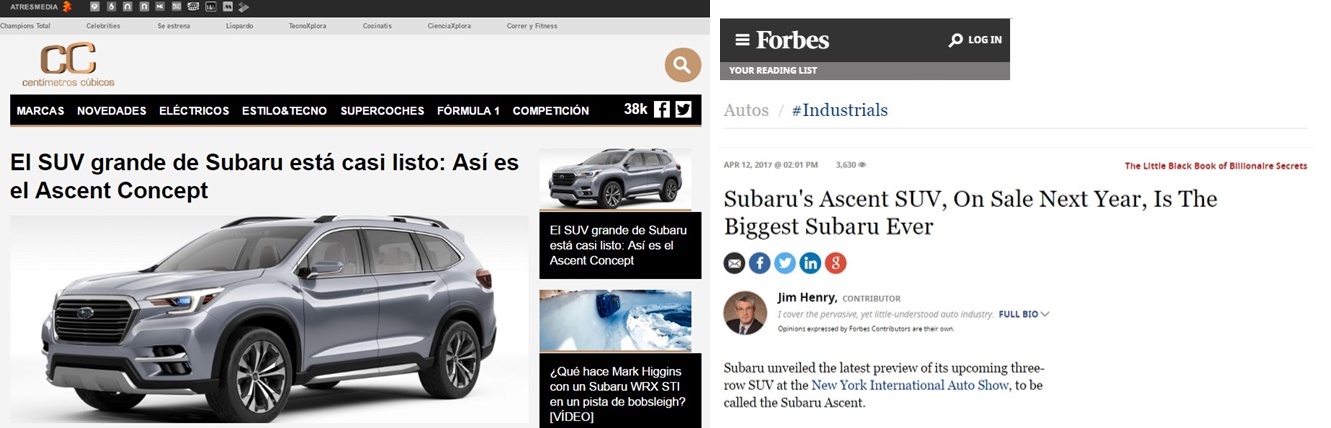Open Champions Total link

click(x=25, y=25)
